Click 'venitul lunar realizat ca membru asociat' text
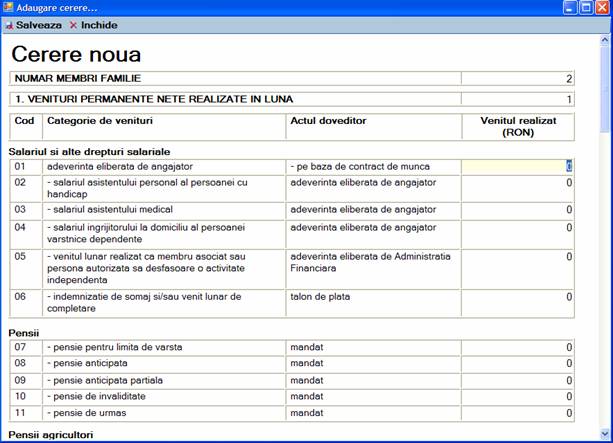This screenshot has height=443, width=613. coord(146,268)
